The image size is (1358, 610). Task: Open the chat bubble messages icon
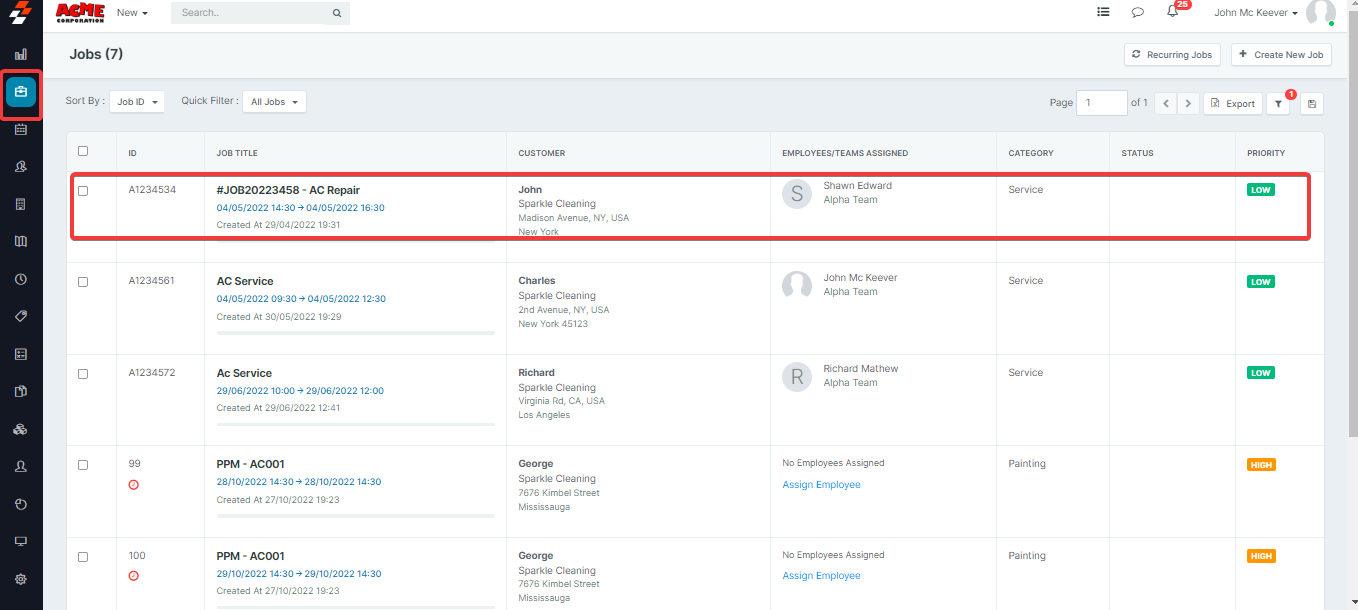1137,13
